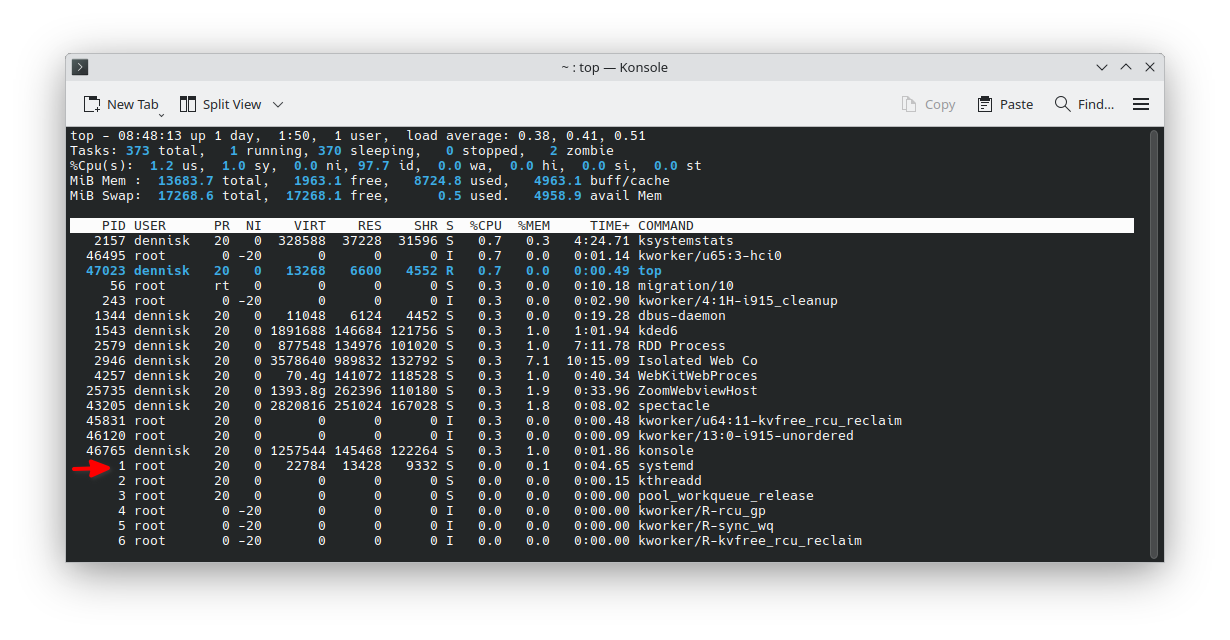Click the Konsole terminal icon in title bar
Image resolution: width=1230 pixels, height=640 pixels.
point(81,67)
